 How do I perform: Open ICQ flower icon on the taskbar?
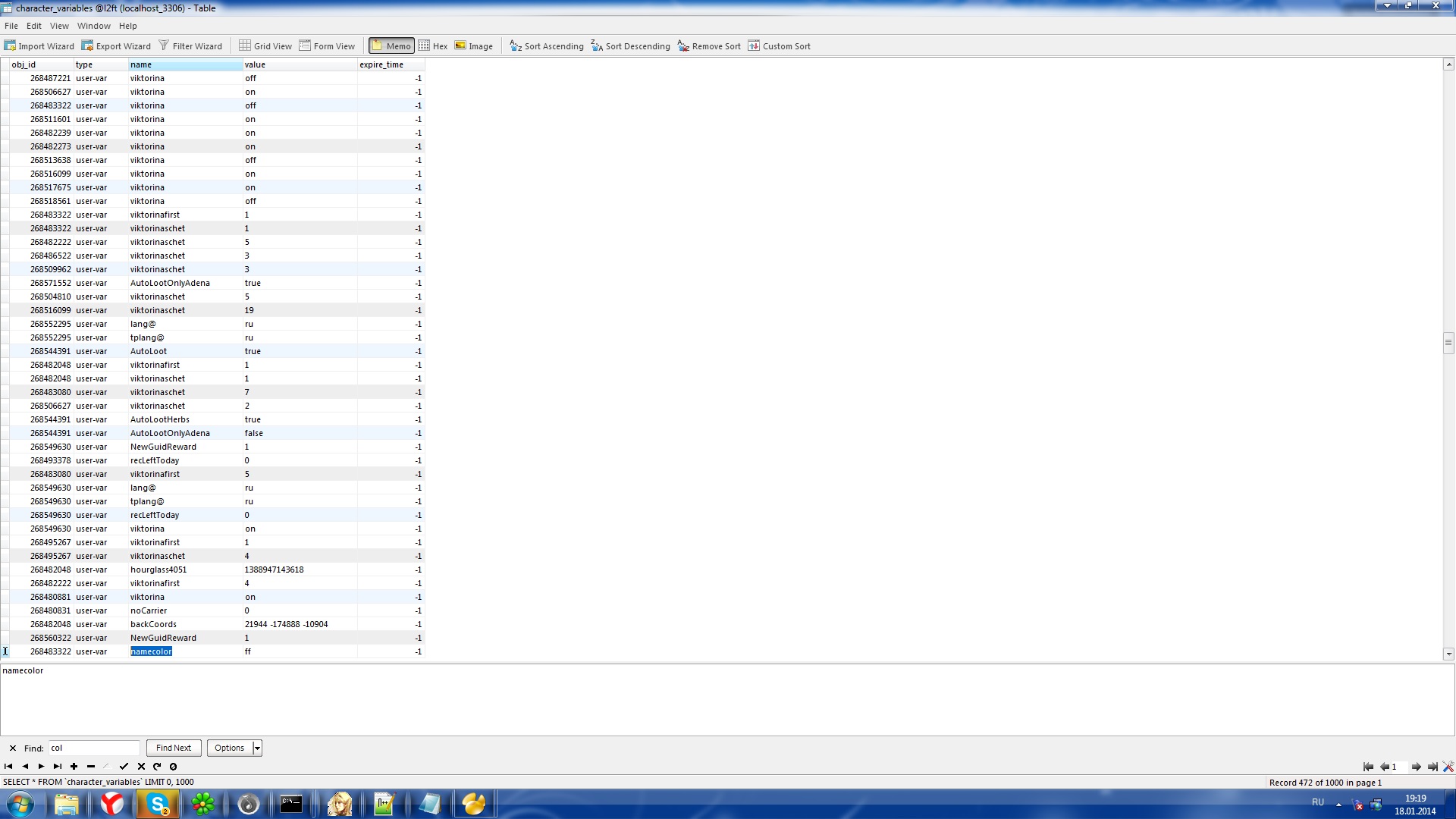[202, 804]
